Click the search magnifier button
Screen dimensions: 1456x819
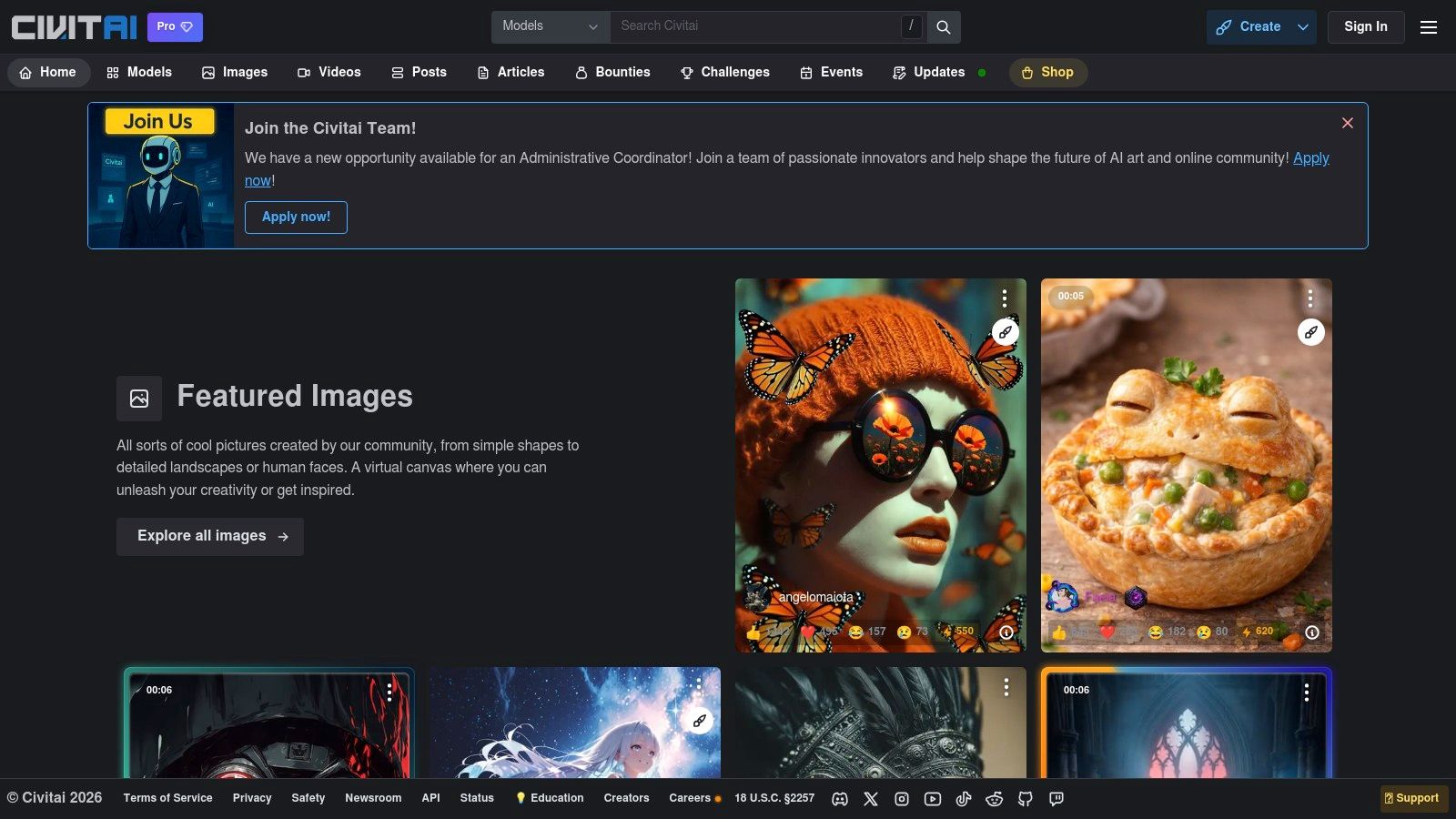[x=944, y=27]
